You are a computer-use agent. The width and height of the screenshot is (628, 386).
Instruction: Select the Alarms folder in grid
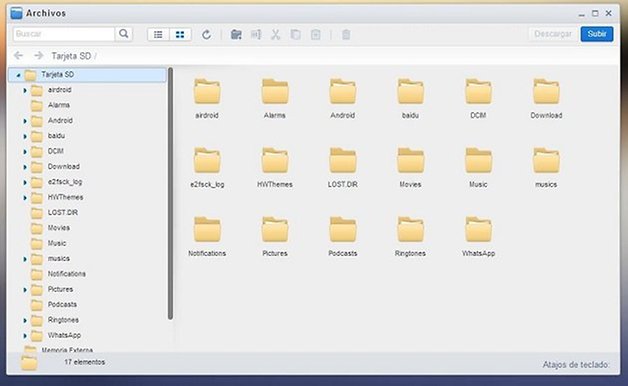pos(275,99)
